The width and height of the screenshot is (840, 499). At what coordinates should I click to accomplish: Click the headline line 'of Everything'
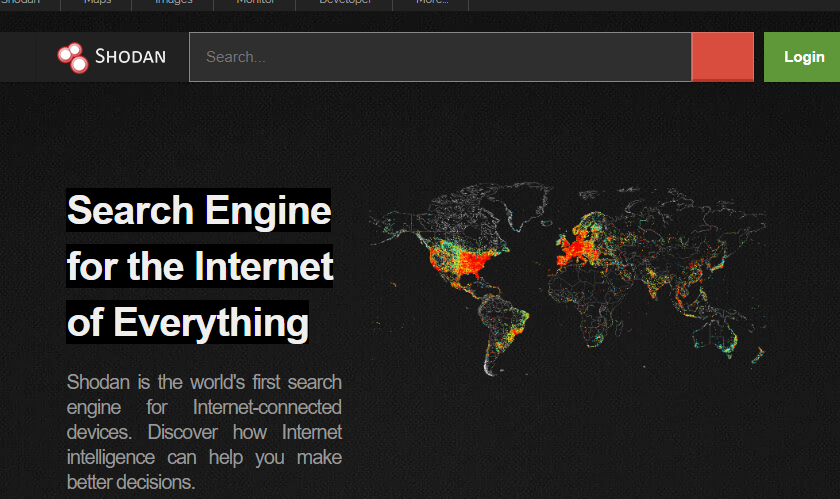pos(188,322)
